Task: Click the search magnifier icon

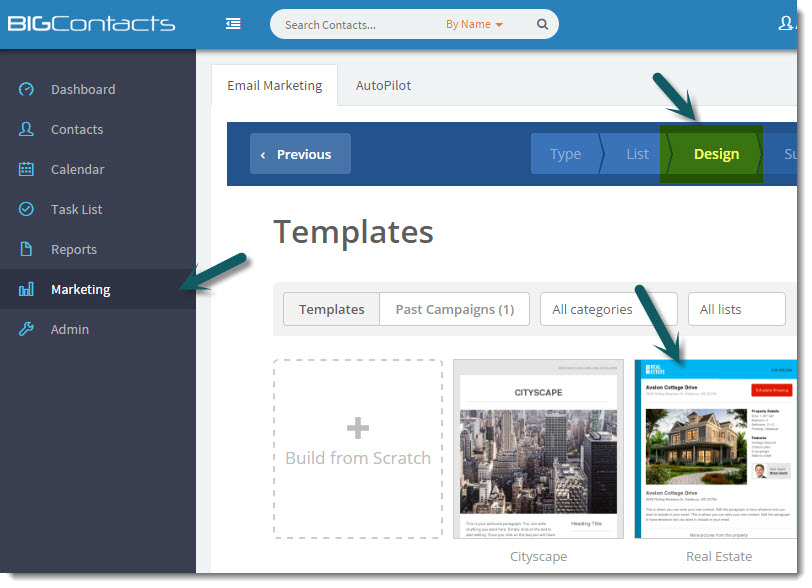Action: click(542, 24)
